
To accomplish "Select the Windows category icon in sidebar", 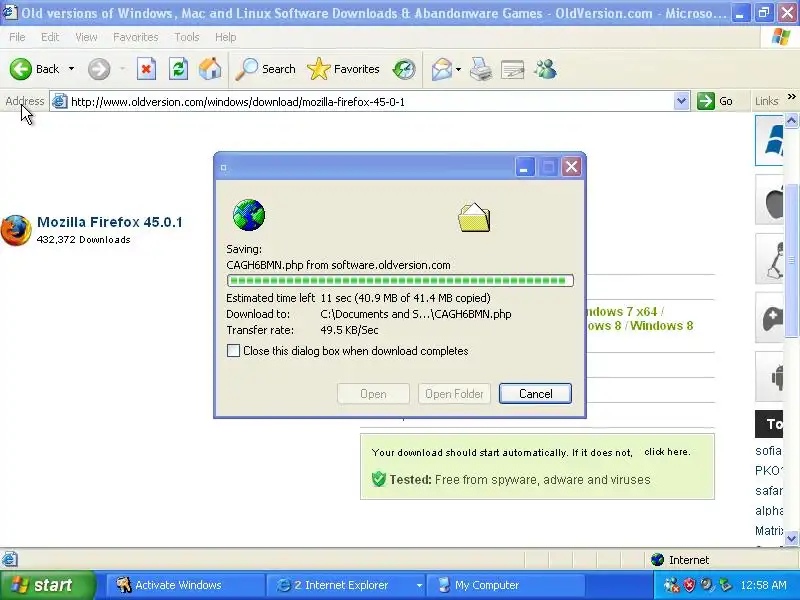I will (769, 140).
